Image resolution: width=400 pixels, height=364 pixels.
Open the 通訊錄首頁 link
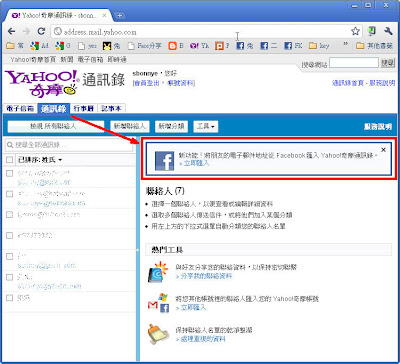click(347, 83)
